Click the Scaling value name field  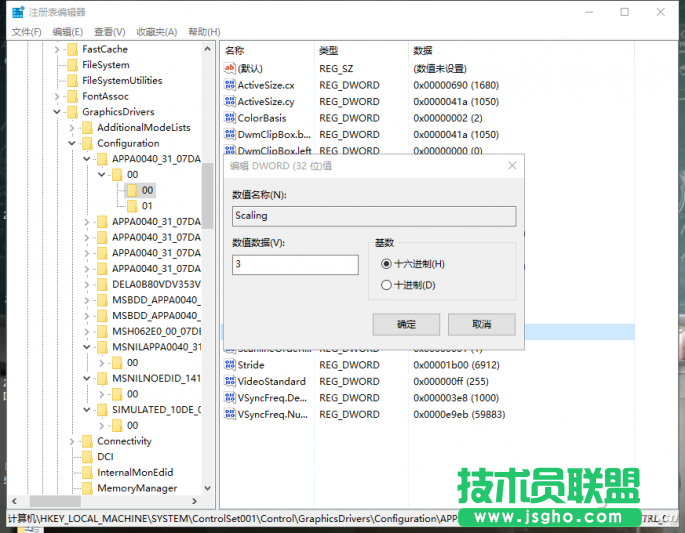374,216
